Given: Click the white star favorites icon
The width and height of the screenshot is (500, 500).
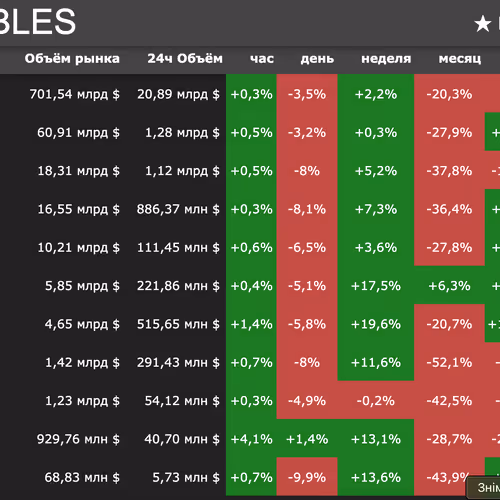Looking at the screenshot, I should point(482,24).
